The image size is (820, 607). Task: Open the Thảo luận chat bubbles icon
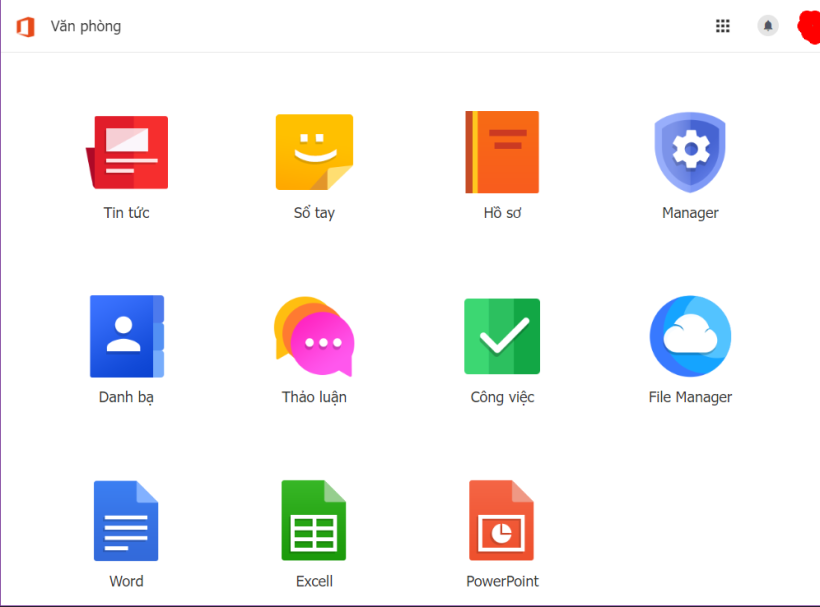pos(314,336)
